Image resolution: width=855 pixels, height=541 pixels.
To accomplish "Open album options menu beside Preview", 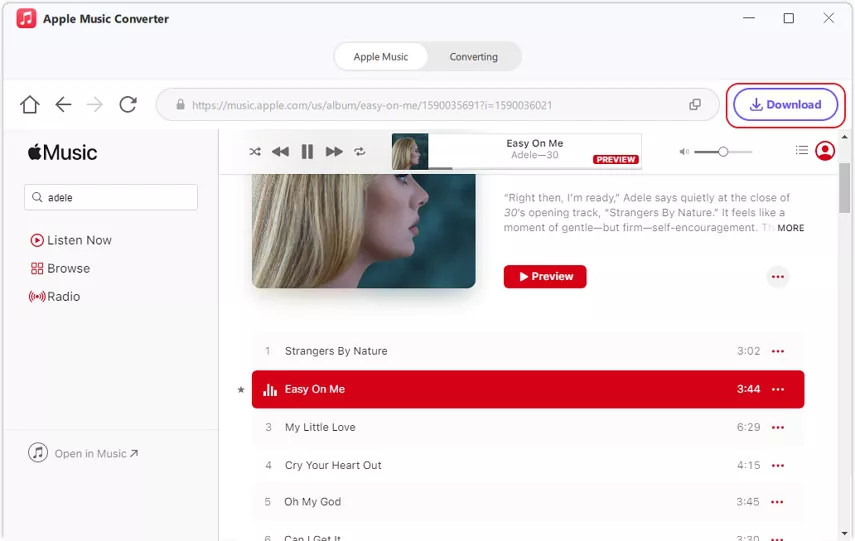I will pos(778,277).
